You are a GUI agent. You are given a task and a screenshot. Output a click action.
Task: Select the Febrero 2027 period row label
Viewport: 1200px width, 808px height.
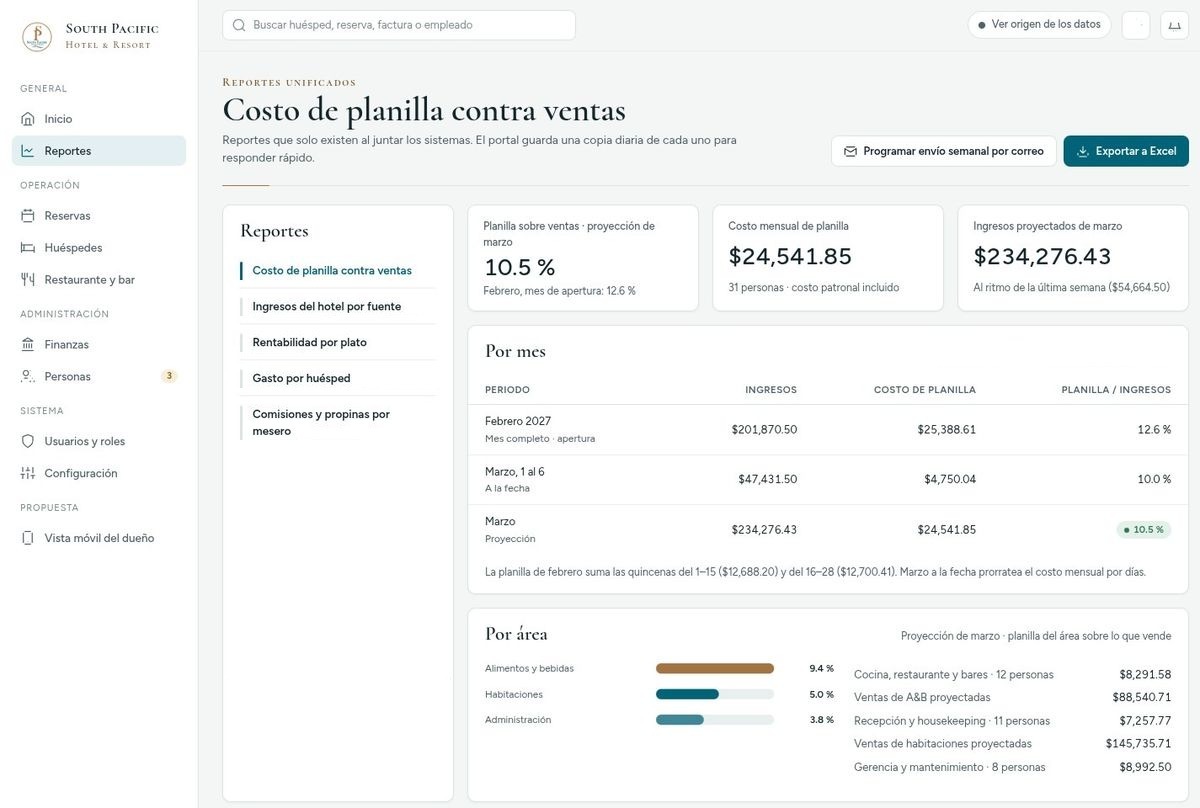pyautogui.click(x=518, y=421)
